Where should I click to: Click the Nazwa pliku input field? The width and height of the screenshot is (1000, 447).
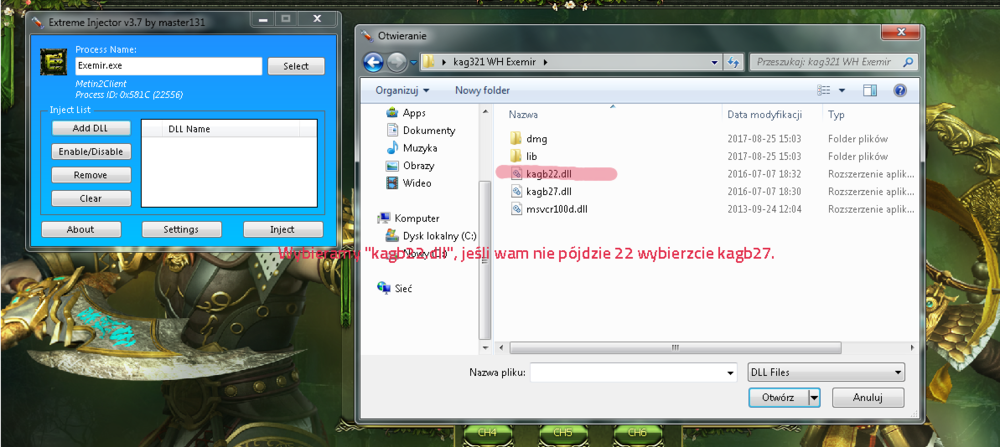pyautogui.click(x=628, y=372)
